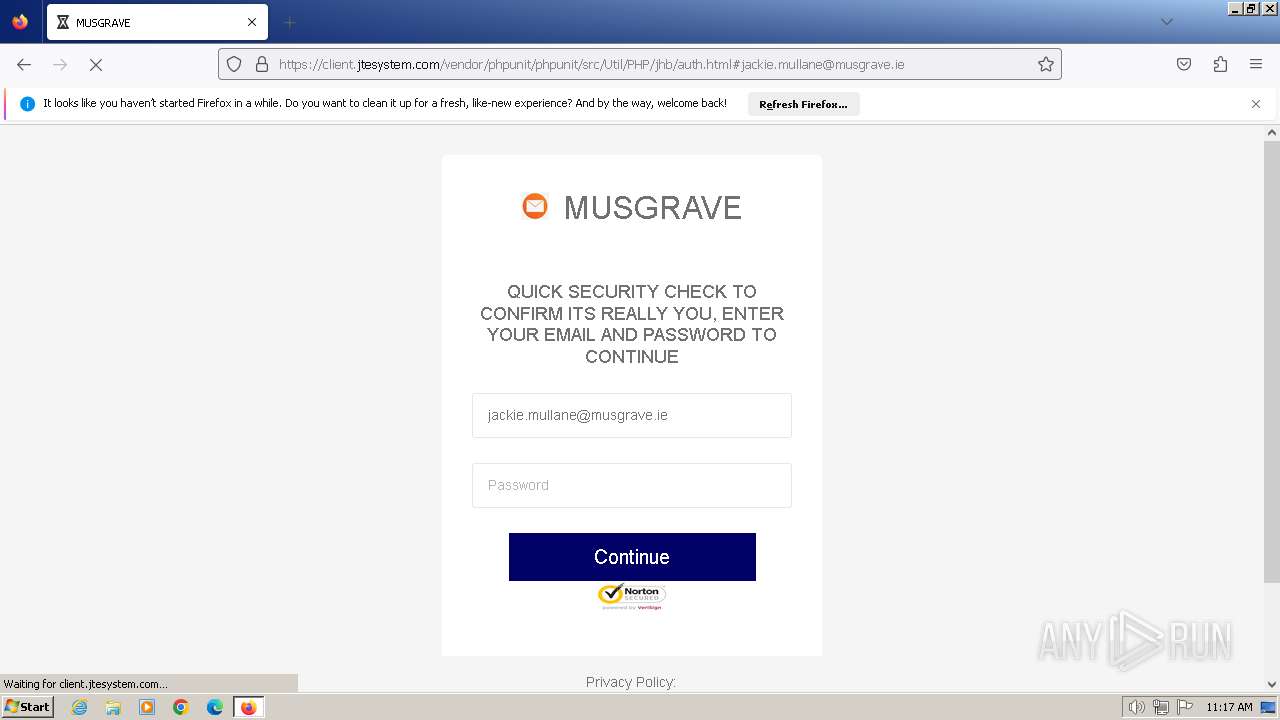Click the 11:17 AM system clock

(1229, 707)
